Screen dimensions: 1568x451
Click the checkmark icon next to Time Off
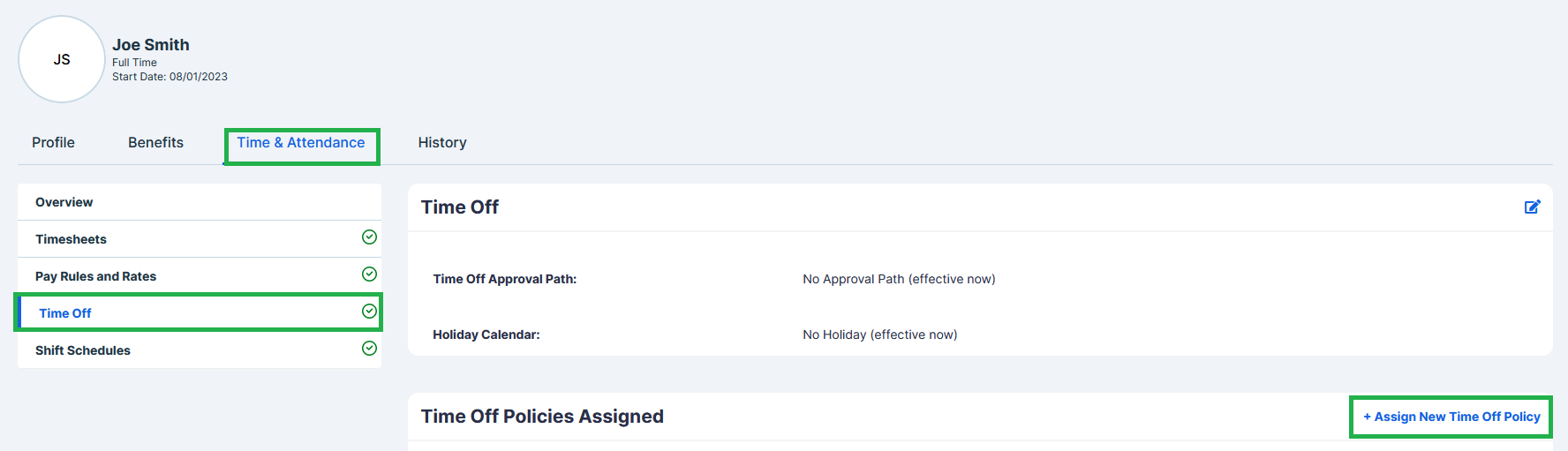pyautogui.click(x=369, y=311)
